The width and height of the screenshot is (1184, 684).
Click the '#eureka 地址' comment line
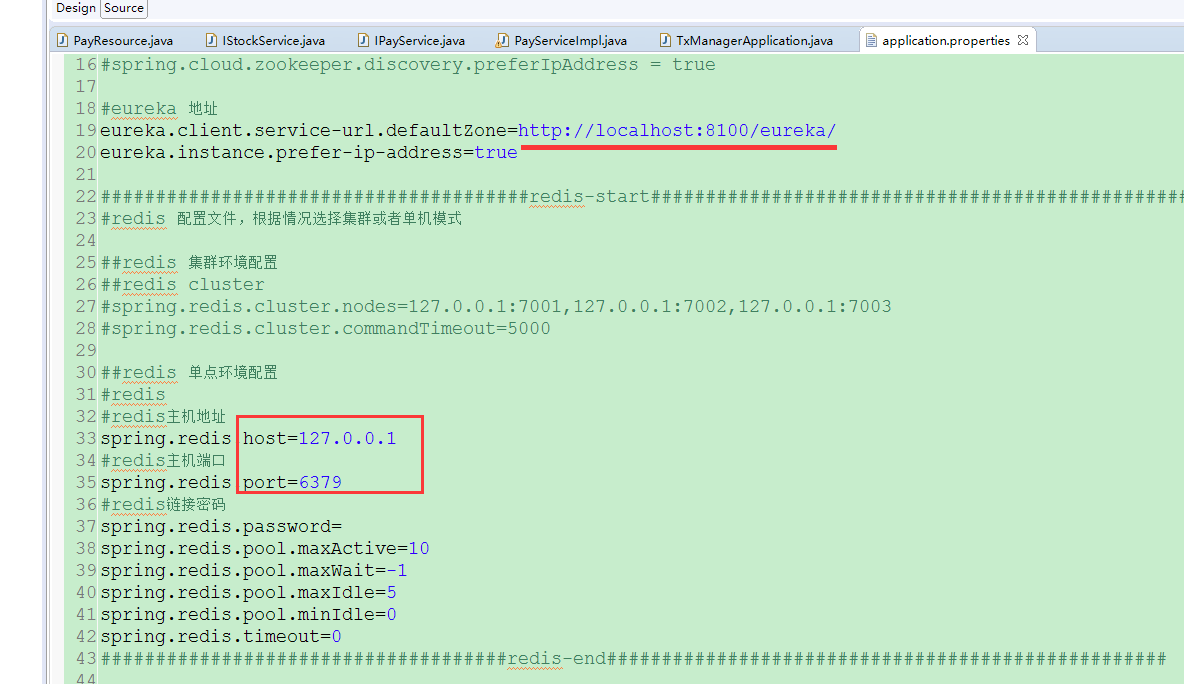click(x=159, y=109)
